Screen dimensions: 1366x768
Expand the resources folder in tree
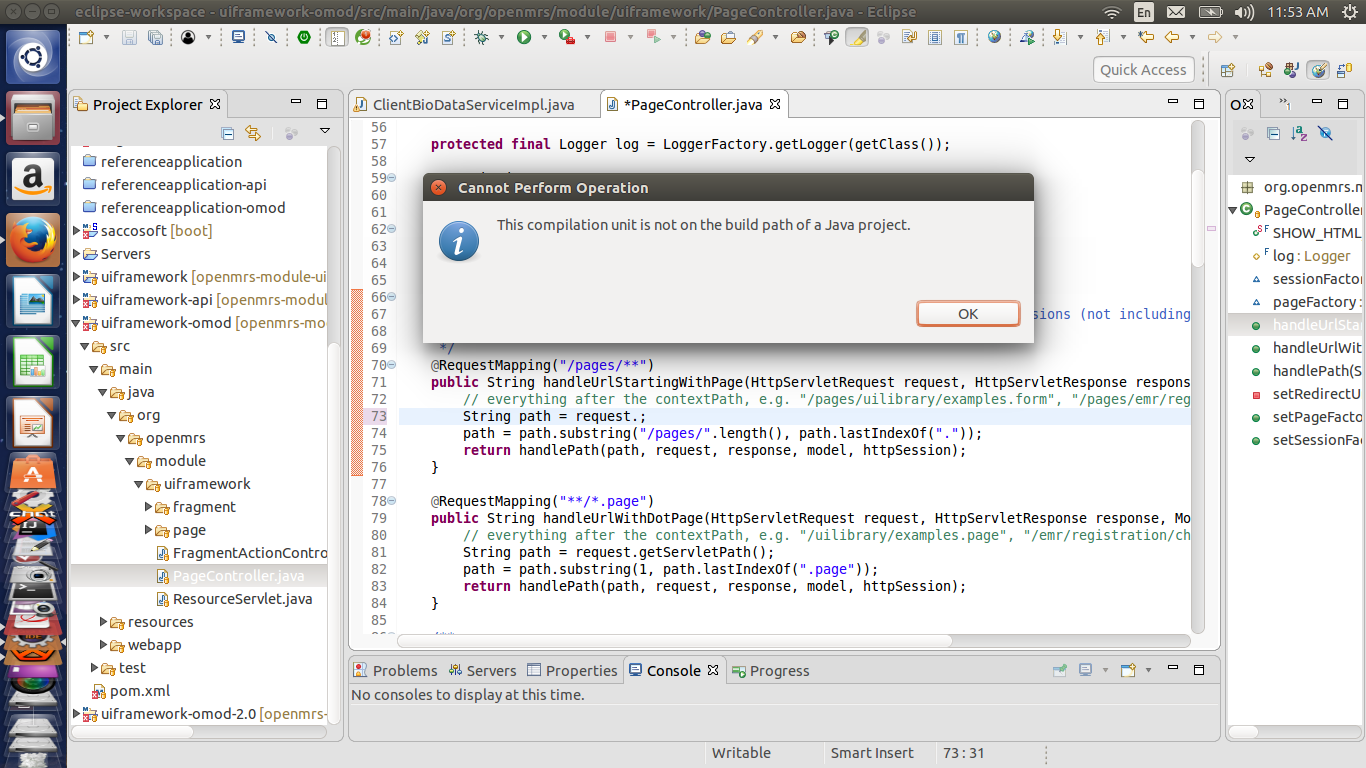click(x=104, y=622)
